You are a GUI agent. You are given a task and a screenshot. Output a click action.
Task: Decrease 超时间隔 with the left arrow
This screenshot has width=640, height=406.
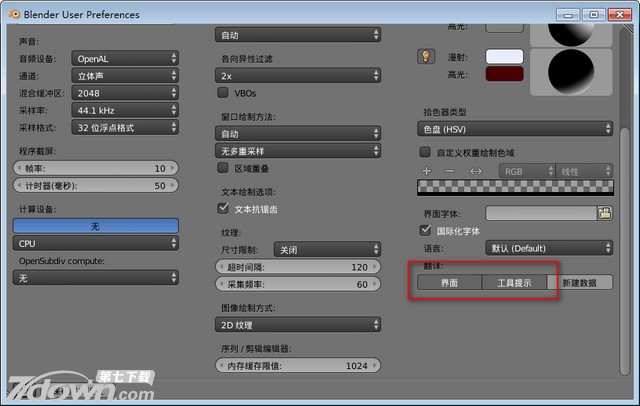221,267
